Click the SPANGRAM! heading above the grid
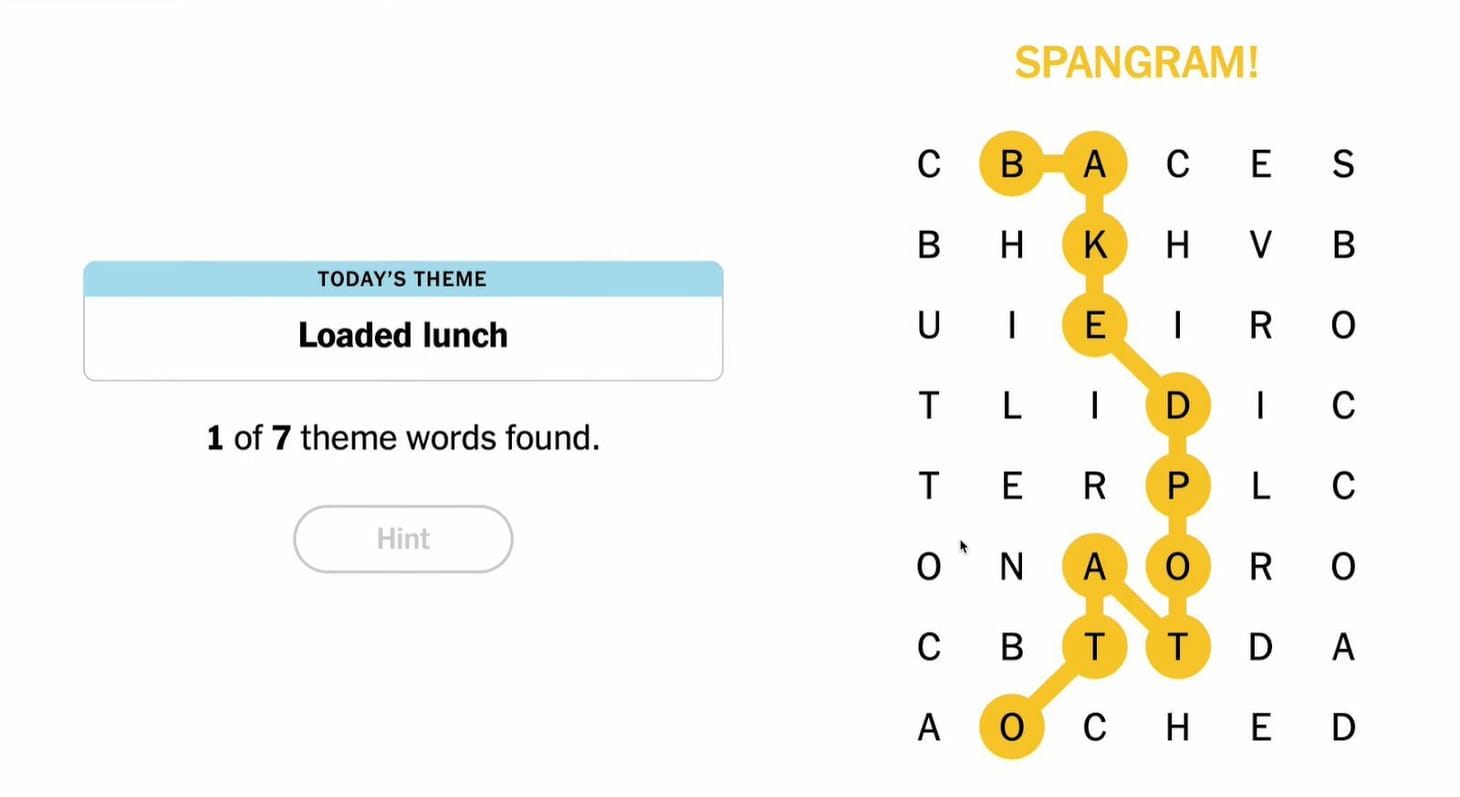The height and width of the screenshot is (797, 1460). click(1137, 62)
